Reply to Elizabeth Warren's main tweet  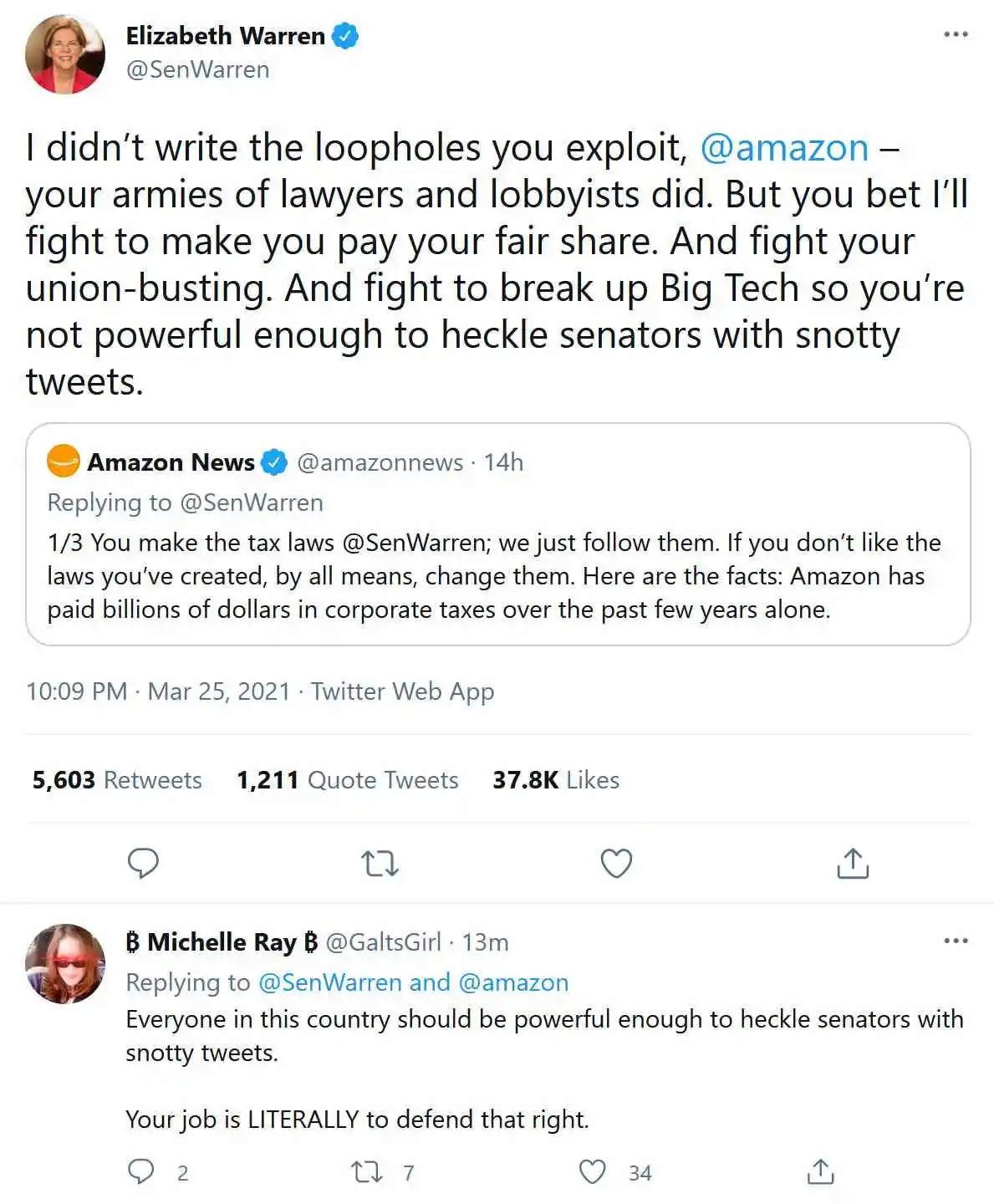(x=143, y=863)
